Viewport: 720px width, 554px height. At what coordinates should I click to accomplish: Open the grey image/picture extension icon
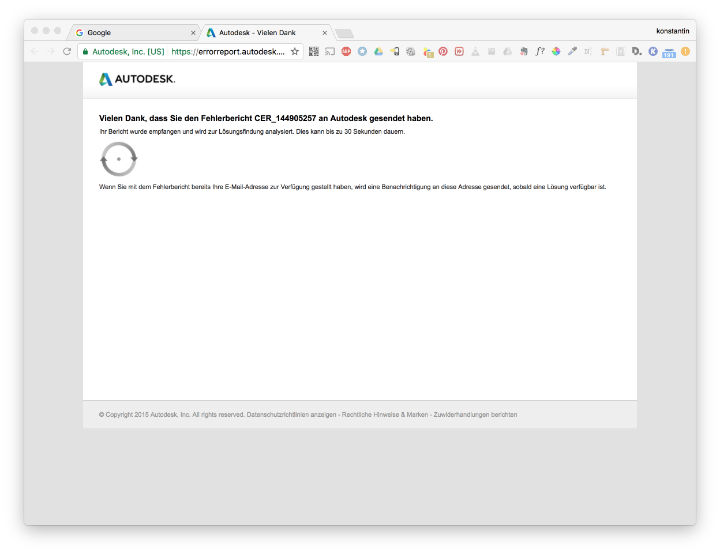491,51
